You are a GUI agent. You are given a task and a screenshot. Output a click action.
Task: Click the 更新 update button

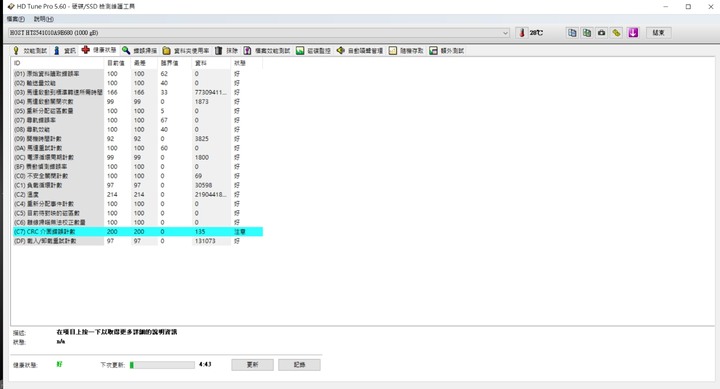253,365
